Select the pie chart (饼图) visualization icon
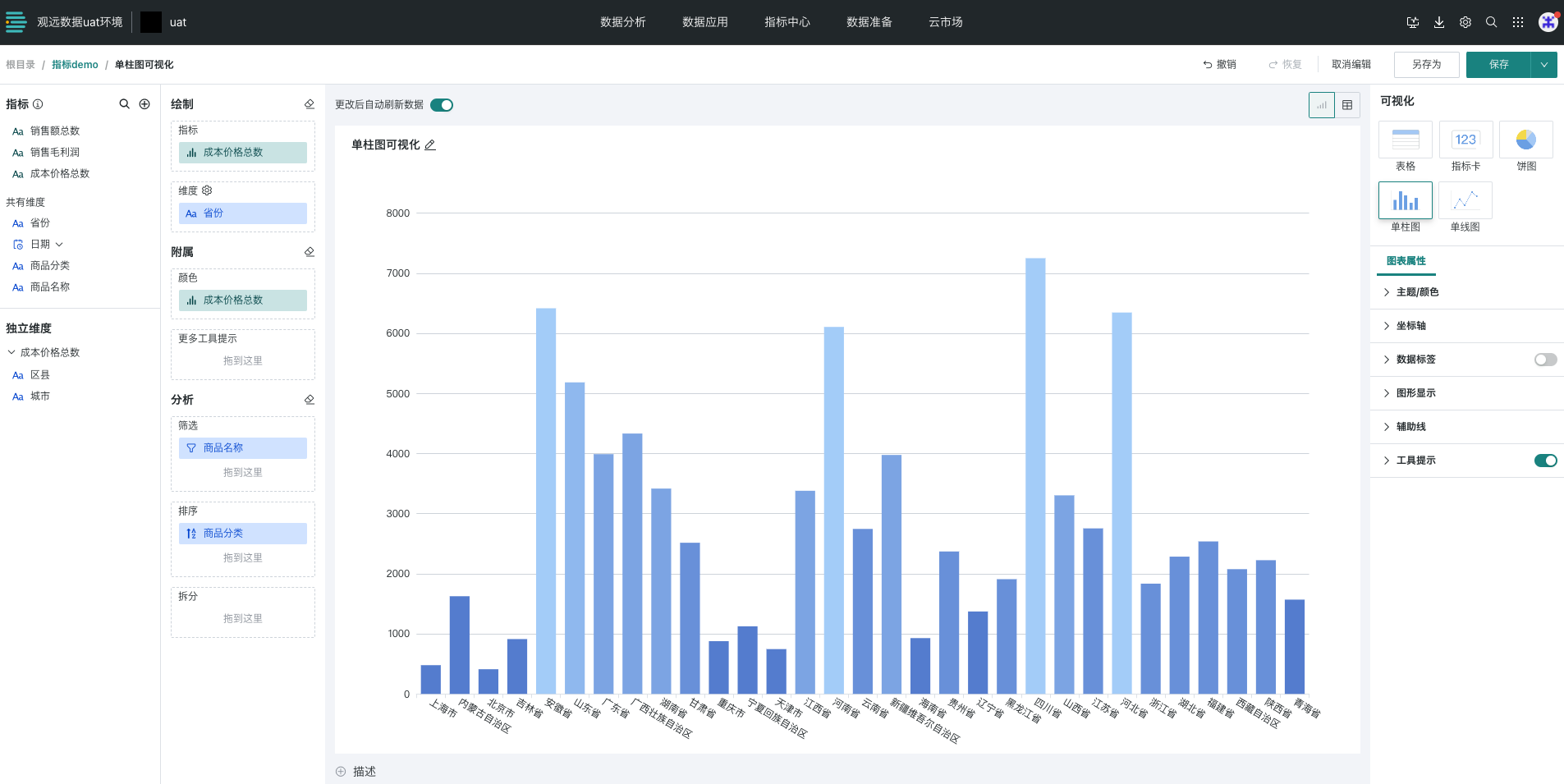Viewport: 1564px width, 784px height. coord(1525,140)
